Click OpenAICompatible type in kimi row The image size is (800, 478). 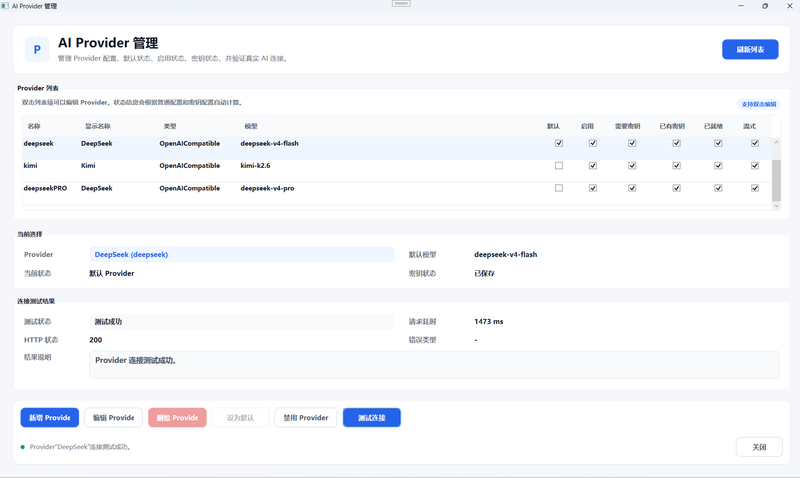[x=189, y=166]
